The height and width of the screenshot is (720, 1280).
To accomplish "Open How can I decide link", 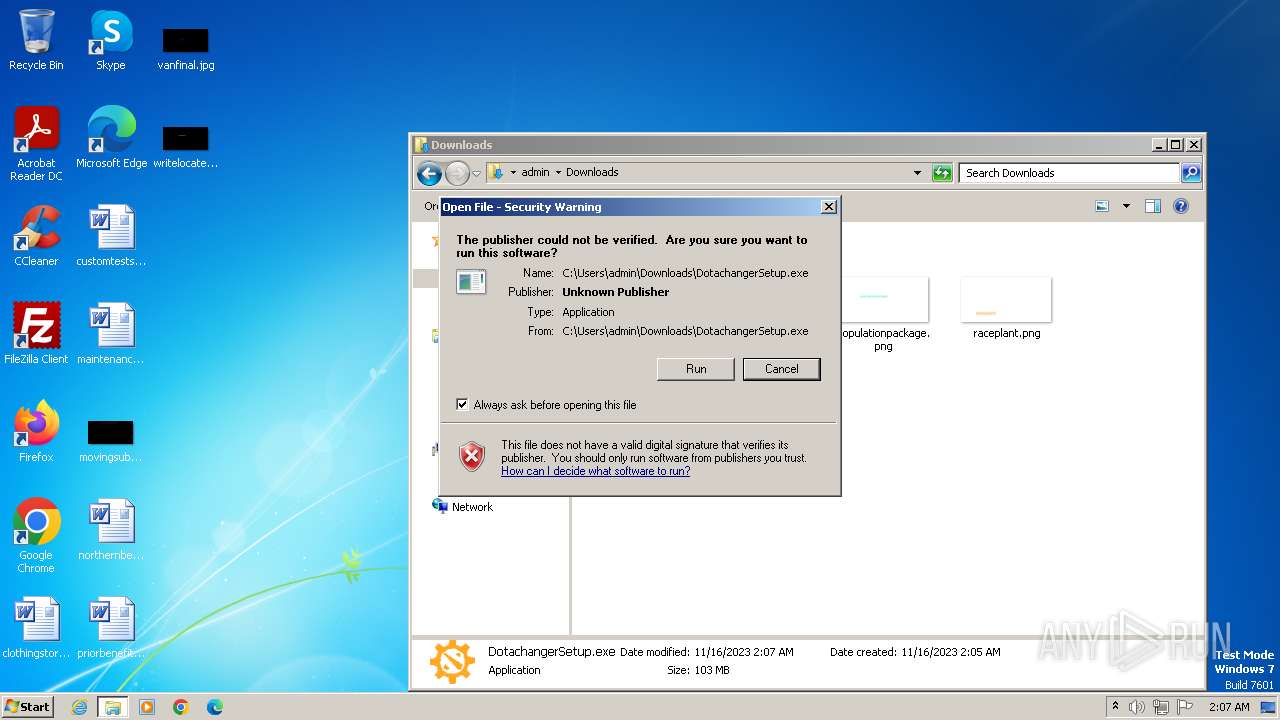I will click(595, 471).
